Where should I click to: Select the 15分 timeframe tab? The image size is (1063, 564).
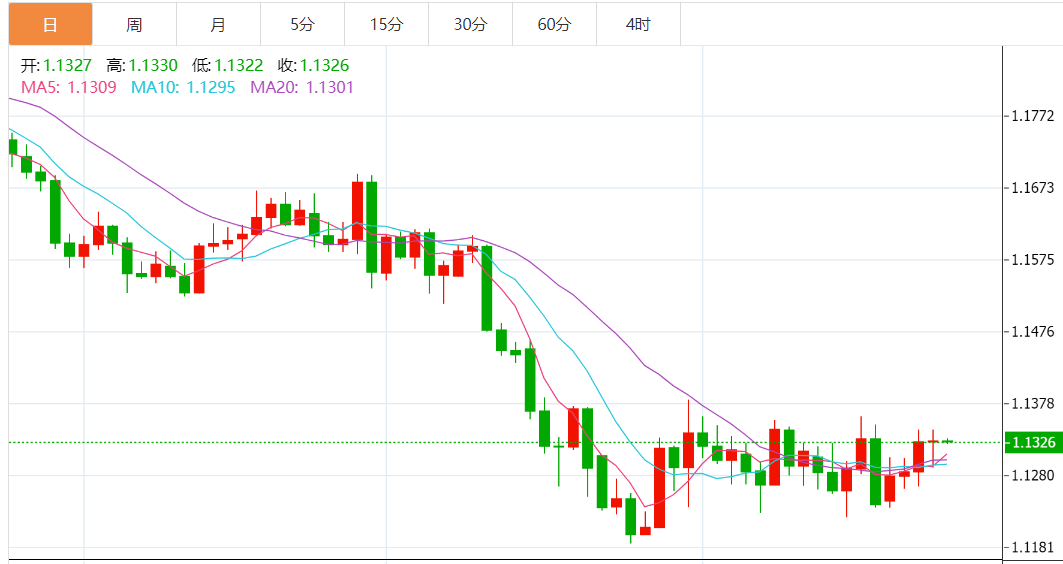(x=386, y=24)
